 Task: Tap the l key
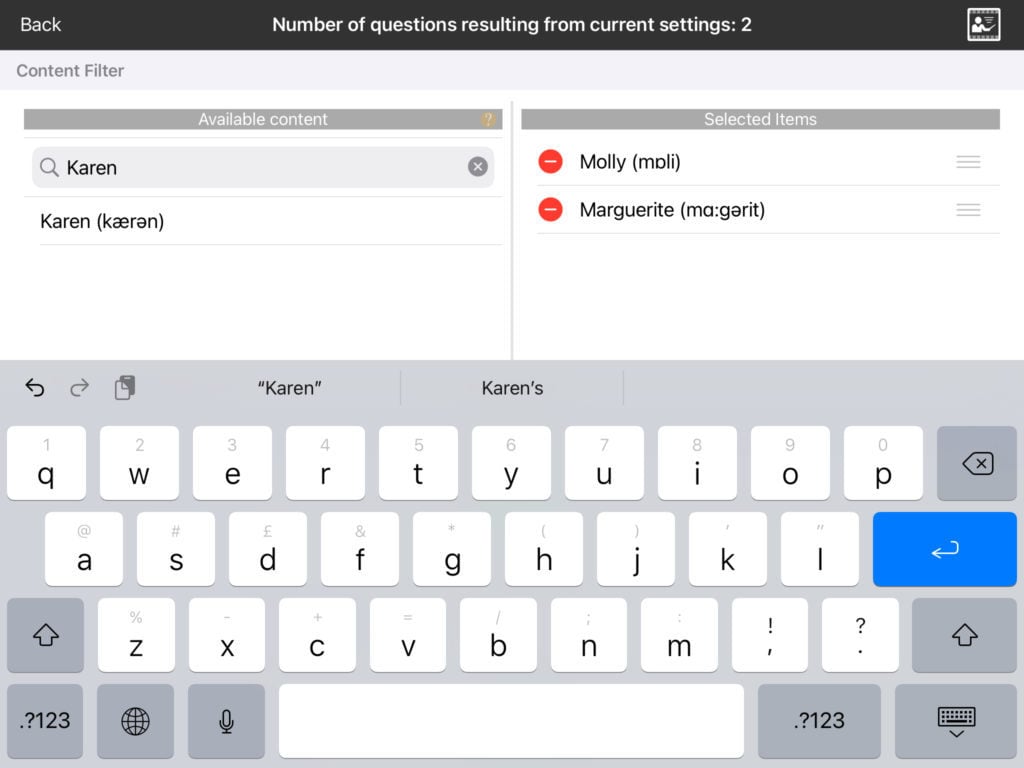tap(820, 549)
